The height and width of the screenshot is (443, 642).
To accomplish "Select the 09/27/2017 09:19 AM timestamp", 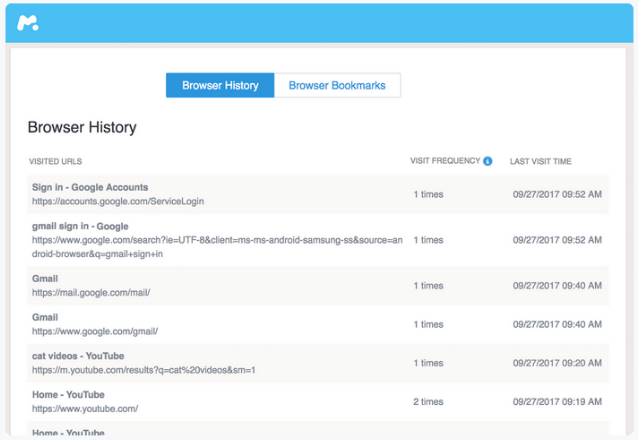I will 557,402.
